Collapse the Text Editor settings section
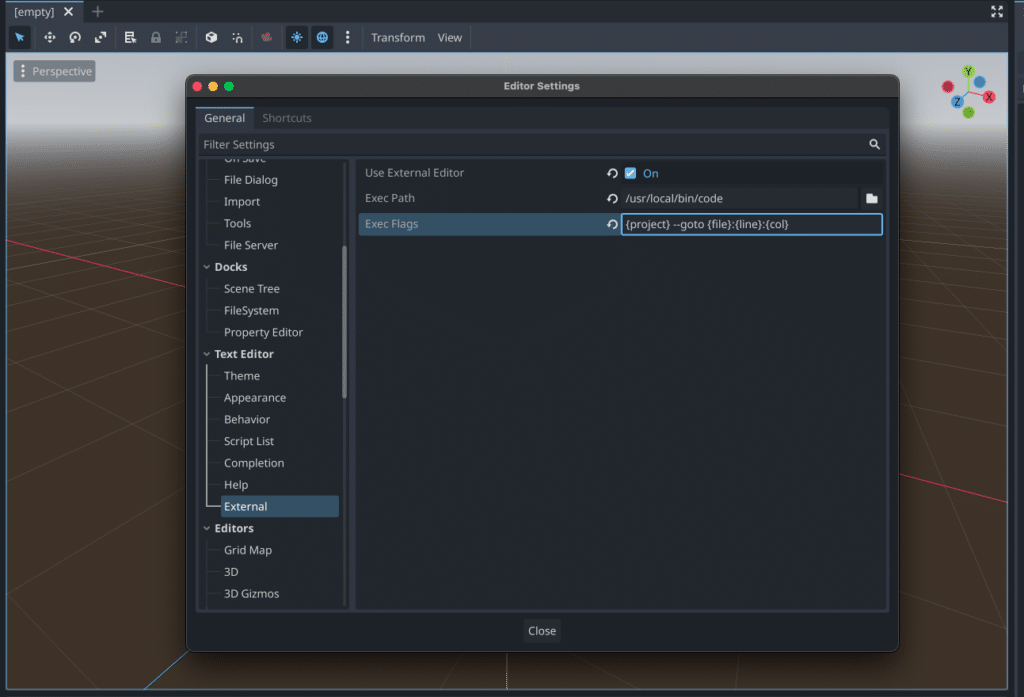The width and height of the screenshot is (1024, 697). [x=207, y=353]
